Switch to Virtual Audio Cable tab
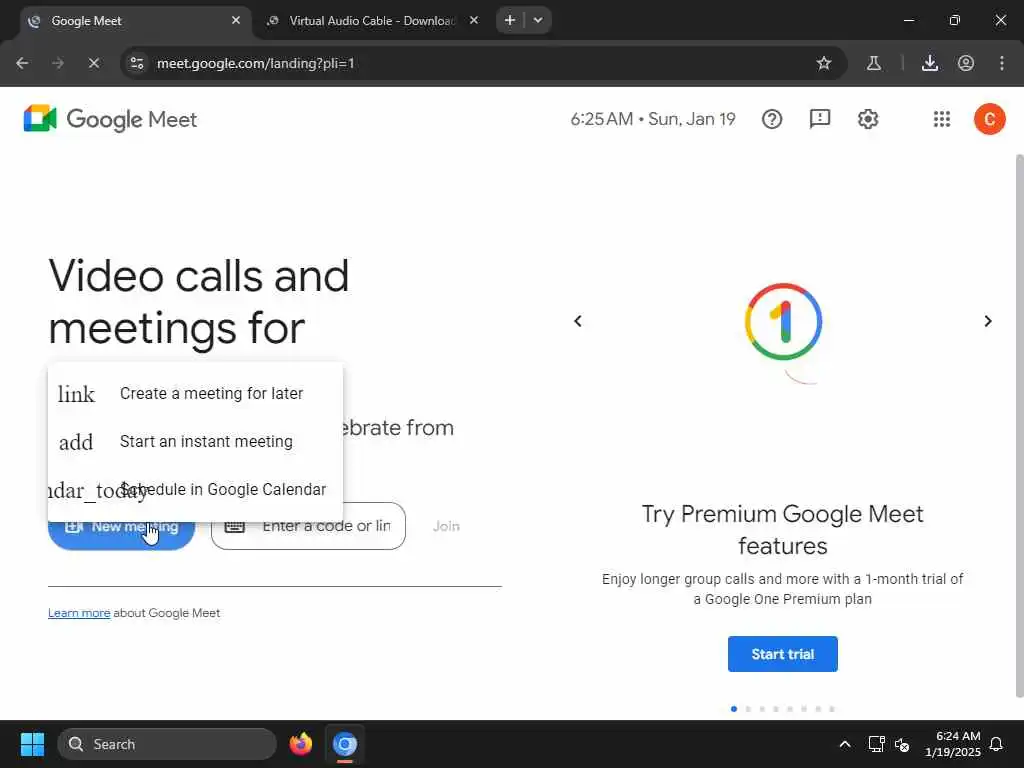1024x768 pixels. click(x=372, y=21)
